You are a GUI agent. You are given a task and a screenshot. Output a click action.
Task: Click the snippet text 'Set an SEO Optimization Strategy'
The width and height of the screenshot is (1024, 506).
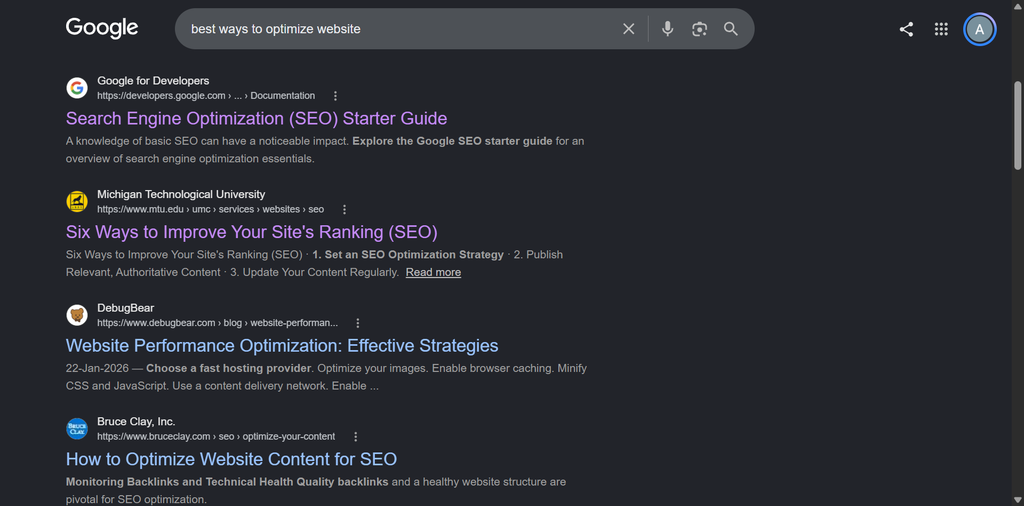point(415,255)
